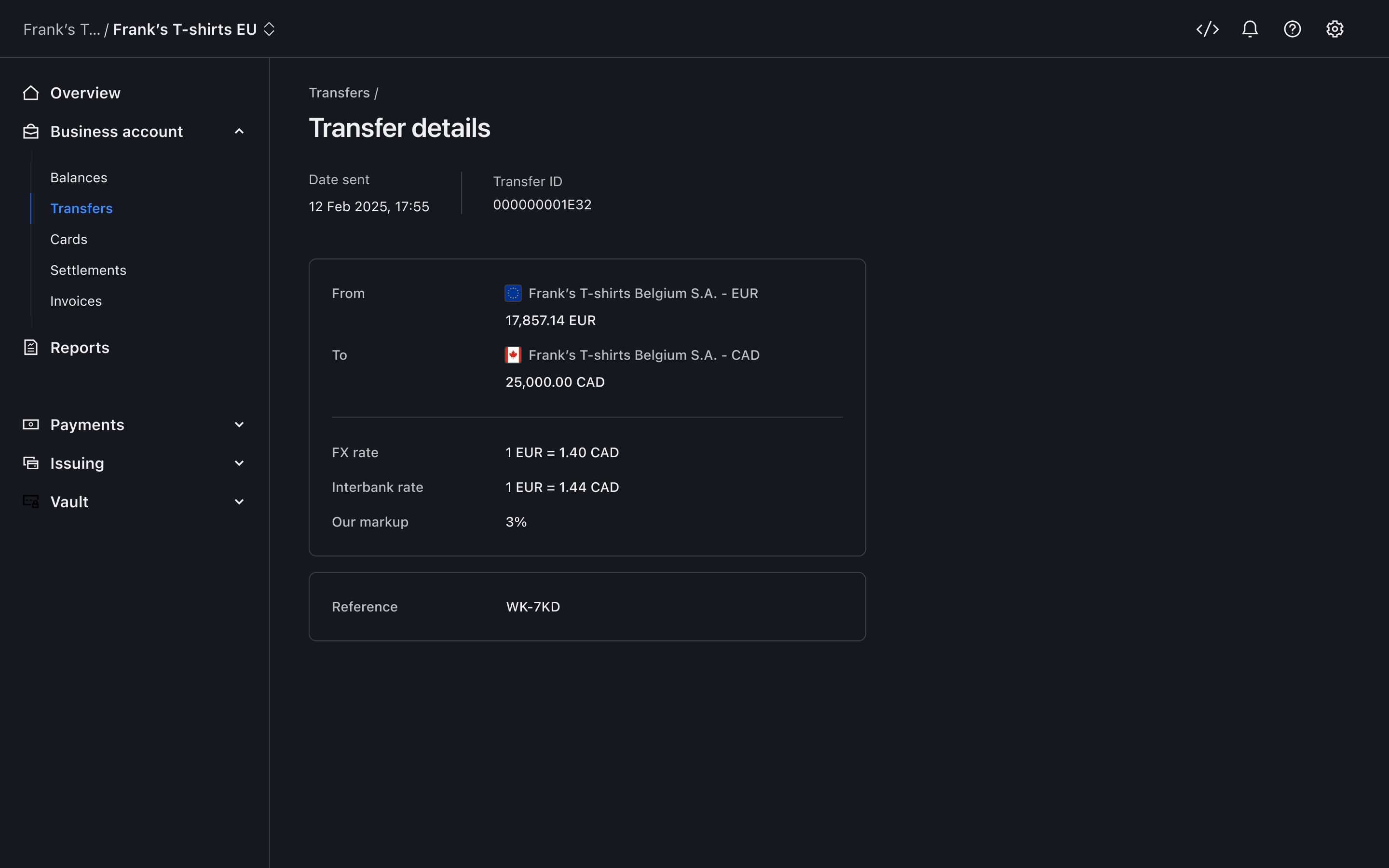Click the amount 17,857.14 EUR
The height and width of the screenshot is (868, 1389).
[550, 320]
